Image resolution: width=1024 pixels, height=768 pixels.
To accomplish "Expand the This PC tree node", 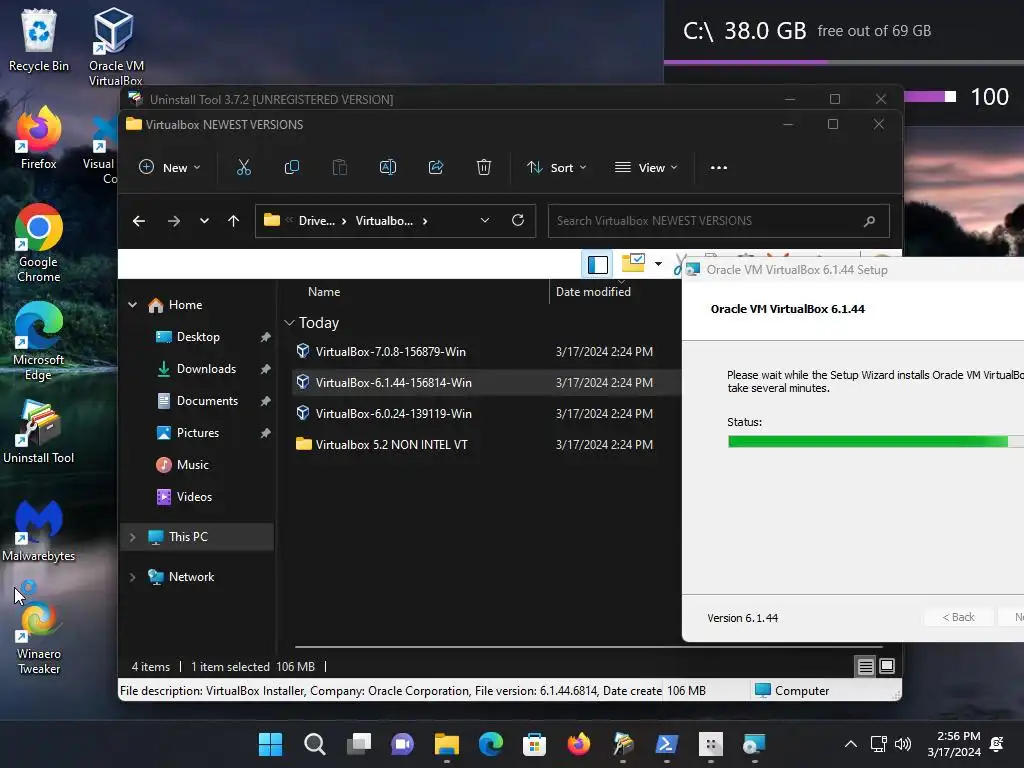I will [x=133, y=537].
